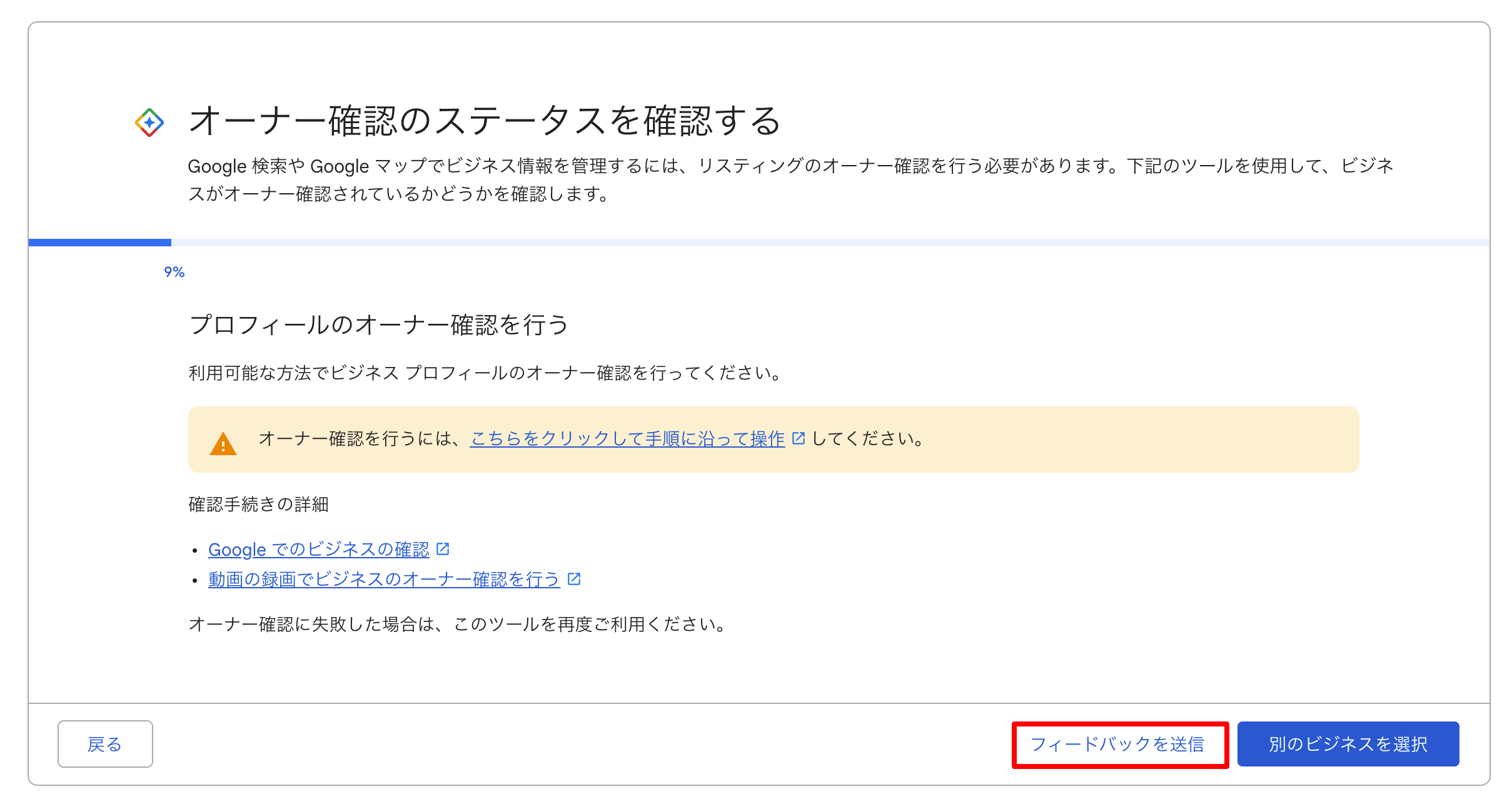Screen dimensions: 1512x799
Task: Click external-link icon after 手順に沿って操作
Action: point(799,438)
